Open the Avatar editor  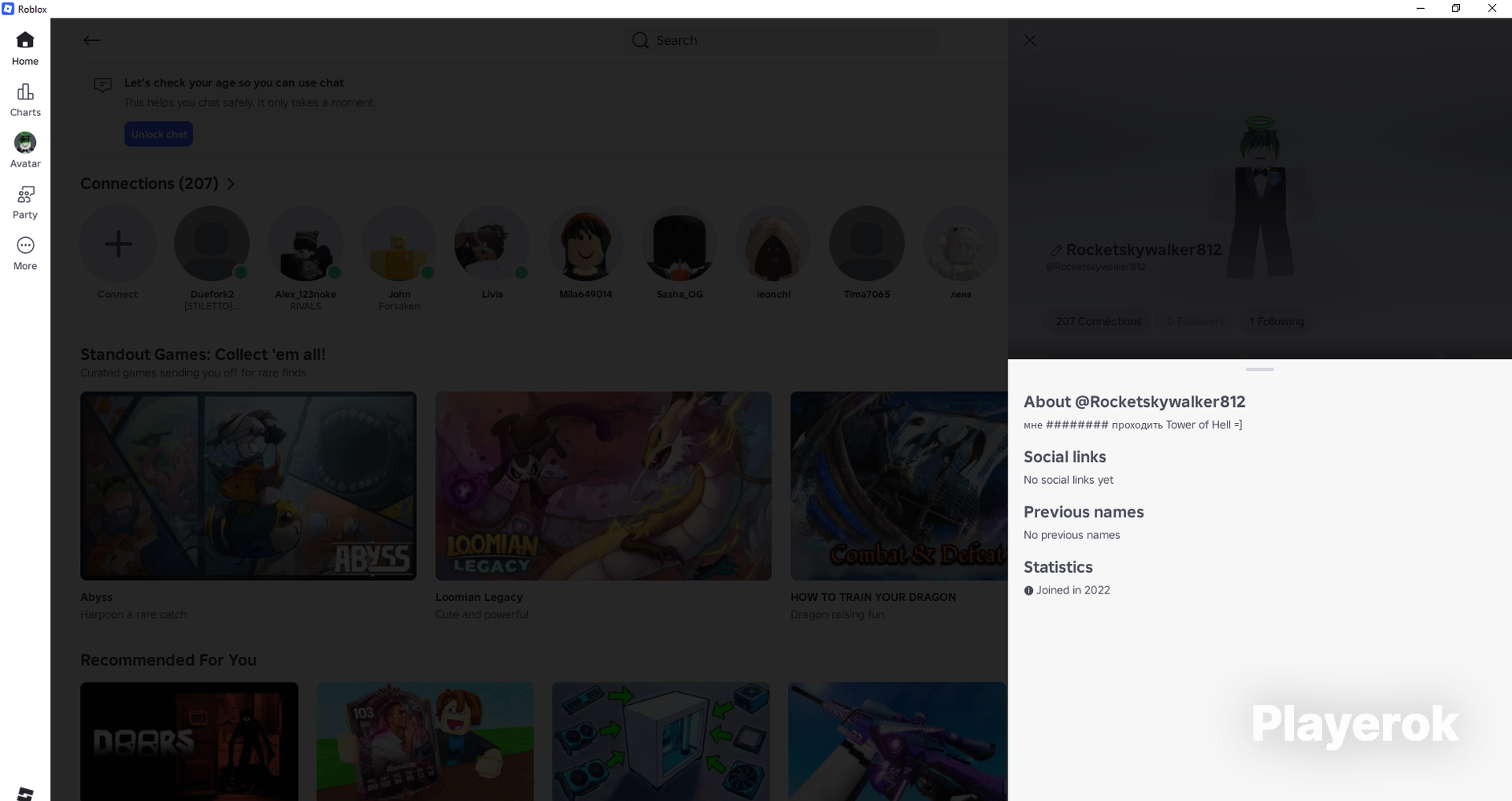click(x=25, y=151)
